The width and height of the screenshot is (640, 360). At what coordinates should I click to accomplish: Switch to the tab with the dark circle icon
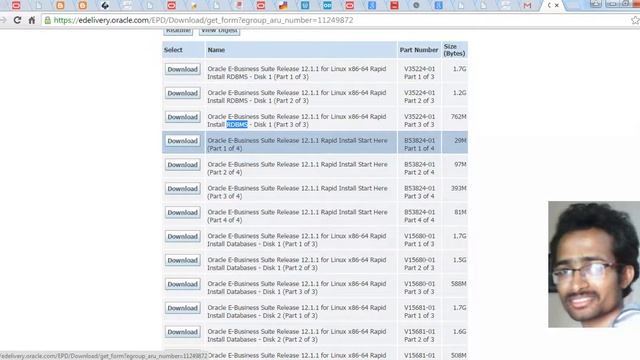point(416,5)
